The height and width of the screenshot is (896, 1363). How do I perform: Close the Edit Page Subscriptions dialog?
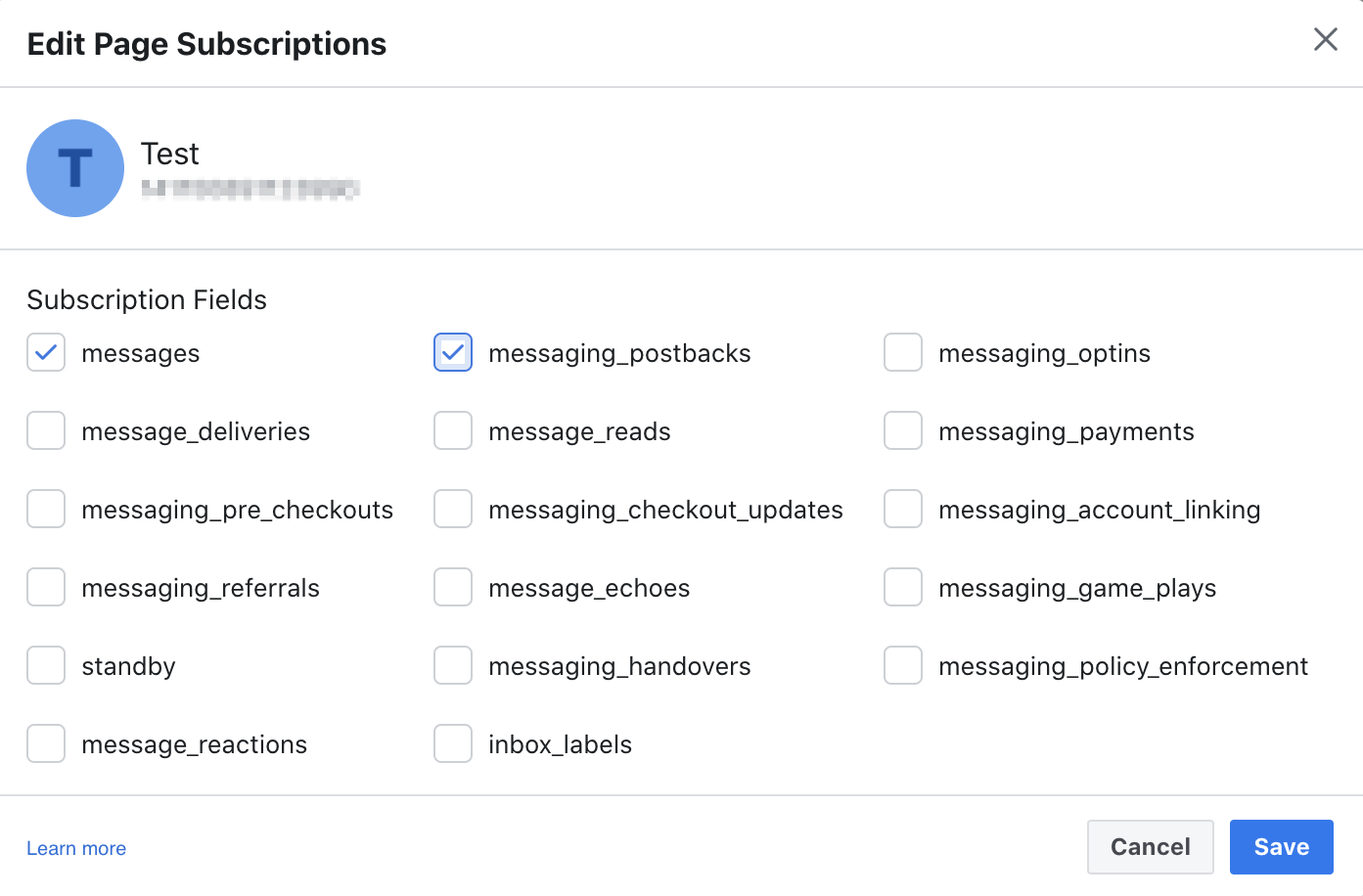tap(1325, 39)
